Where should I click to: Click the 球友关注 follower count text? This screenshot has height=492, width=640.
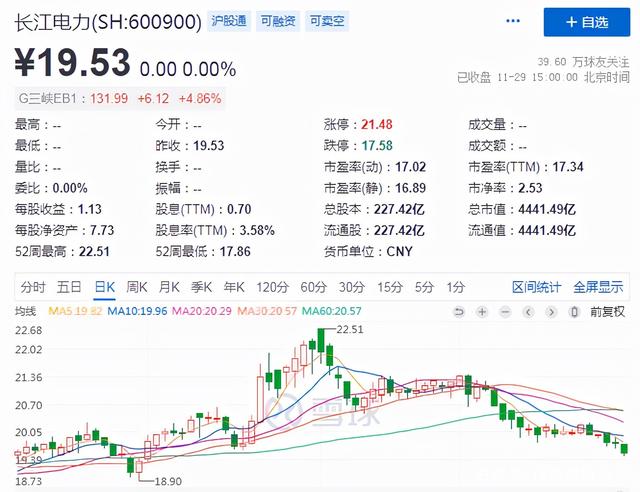(x=583, y=62)
